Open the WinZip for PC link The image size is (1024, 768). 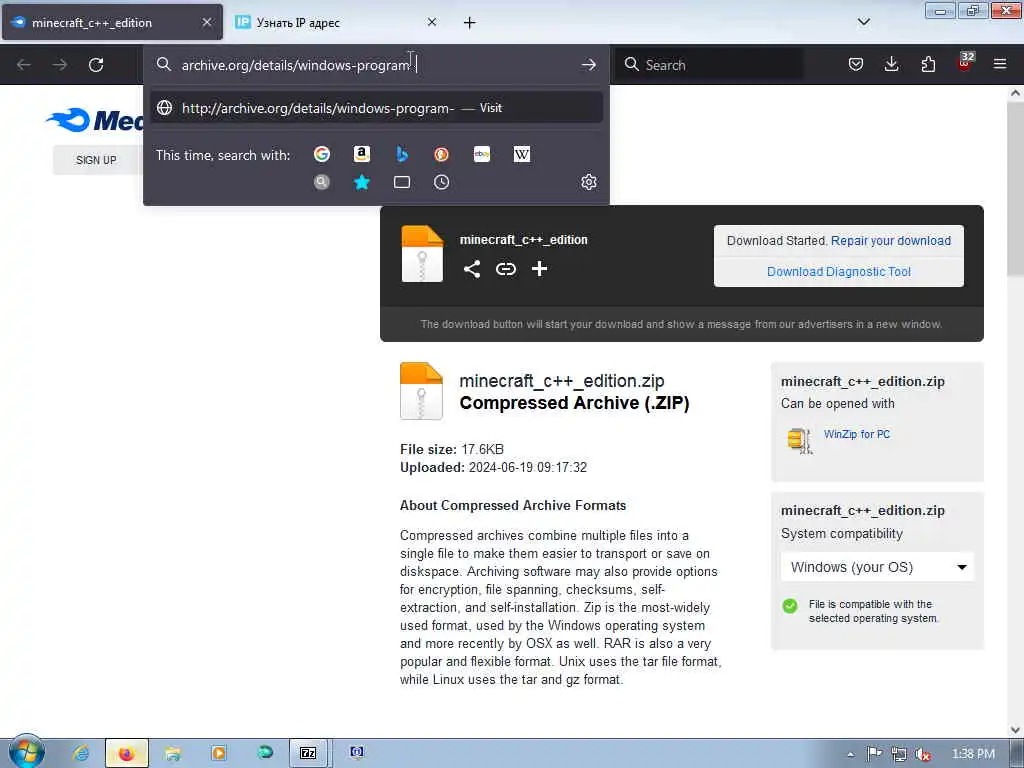pyautogui.click(x=857, y=434)
